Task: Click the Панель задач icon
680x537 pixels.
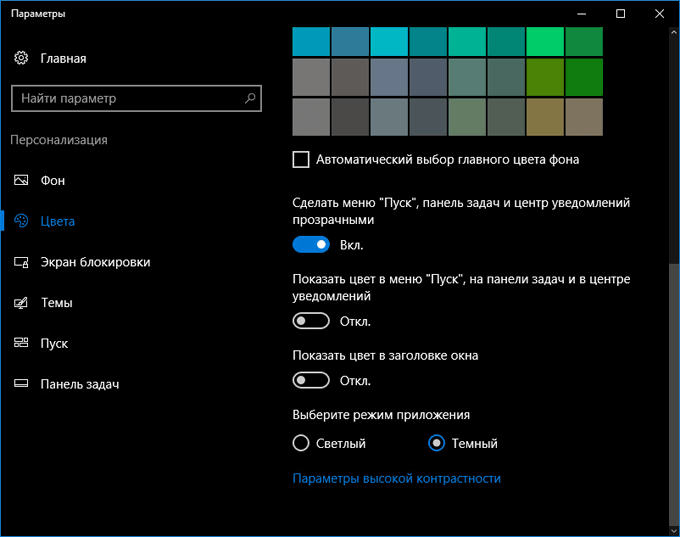Action: (22, 384)
